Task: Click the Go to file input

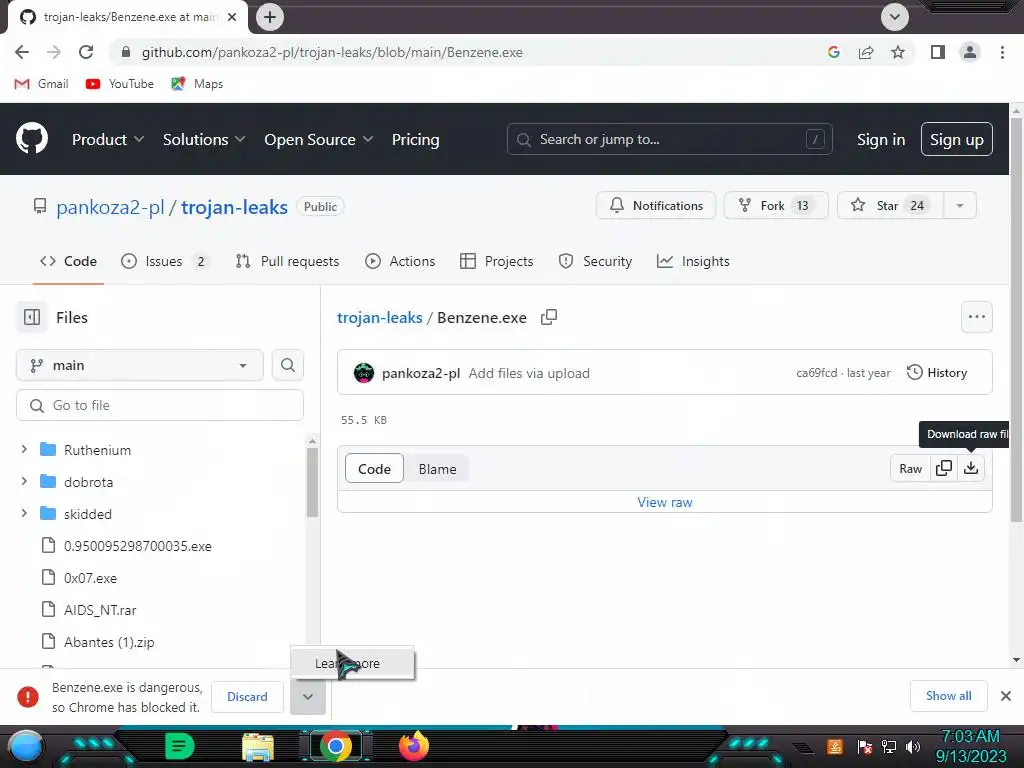Action: [160, 406]
